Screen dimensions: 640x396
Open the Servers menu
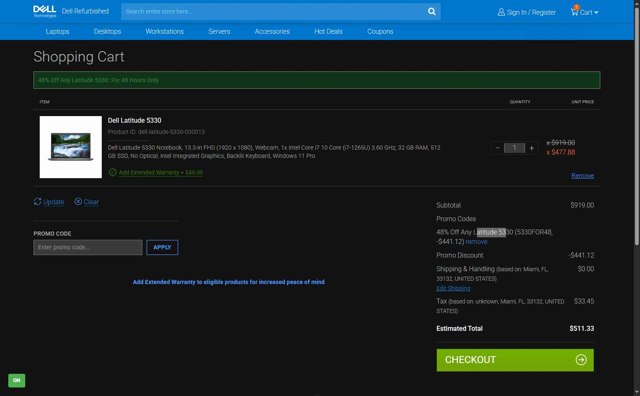click(219, 31)
